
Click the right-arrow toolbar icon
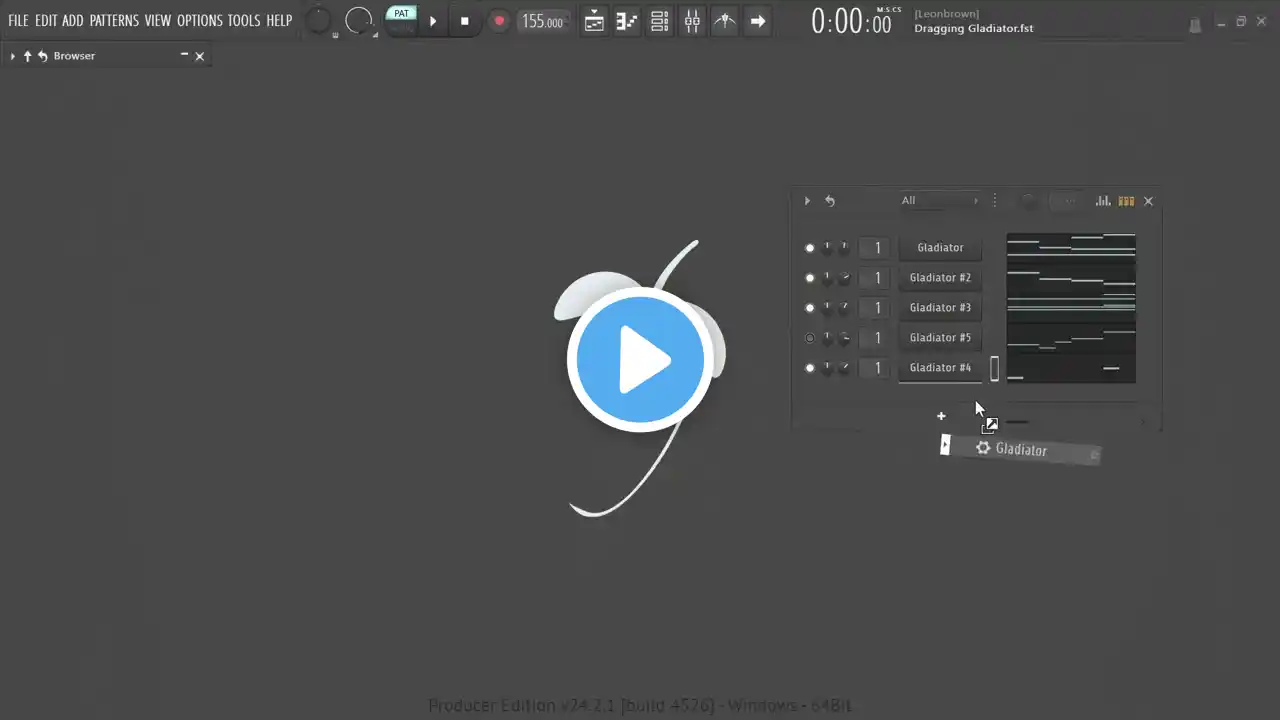click(758, 21)
